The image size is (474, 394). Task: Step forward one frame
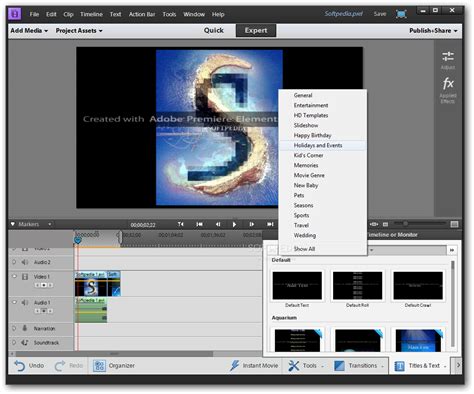[252, 224]
